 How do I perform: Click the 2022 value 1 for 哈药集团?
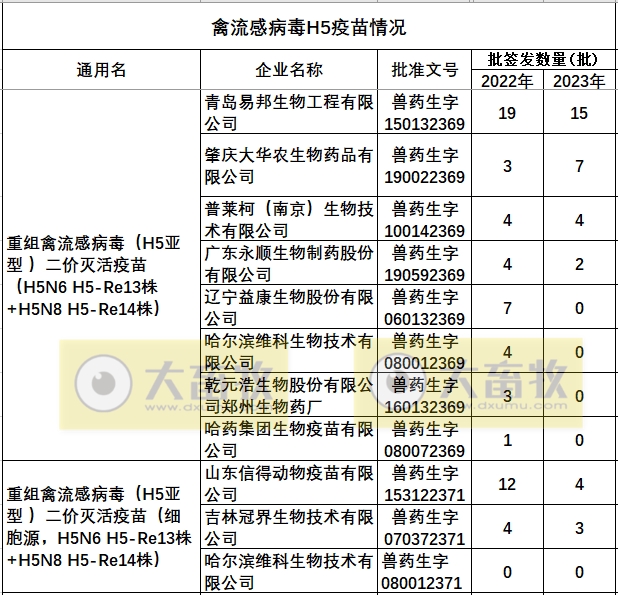coord(507,440)
